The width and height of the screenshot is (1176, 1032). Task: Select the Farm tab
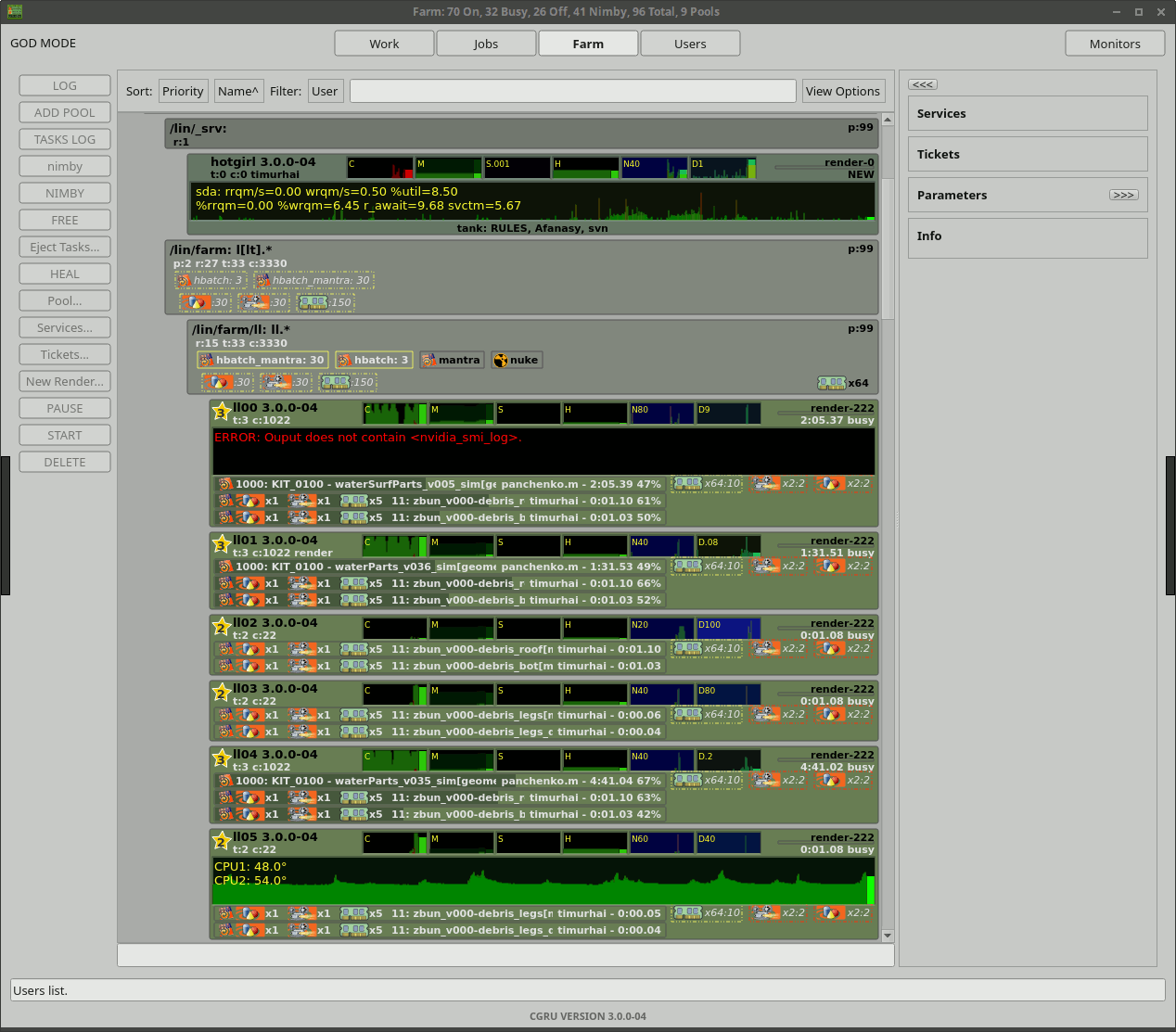[x=588, y=44]
